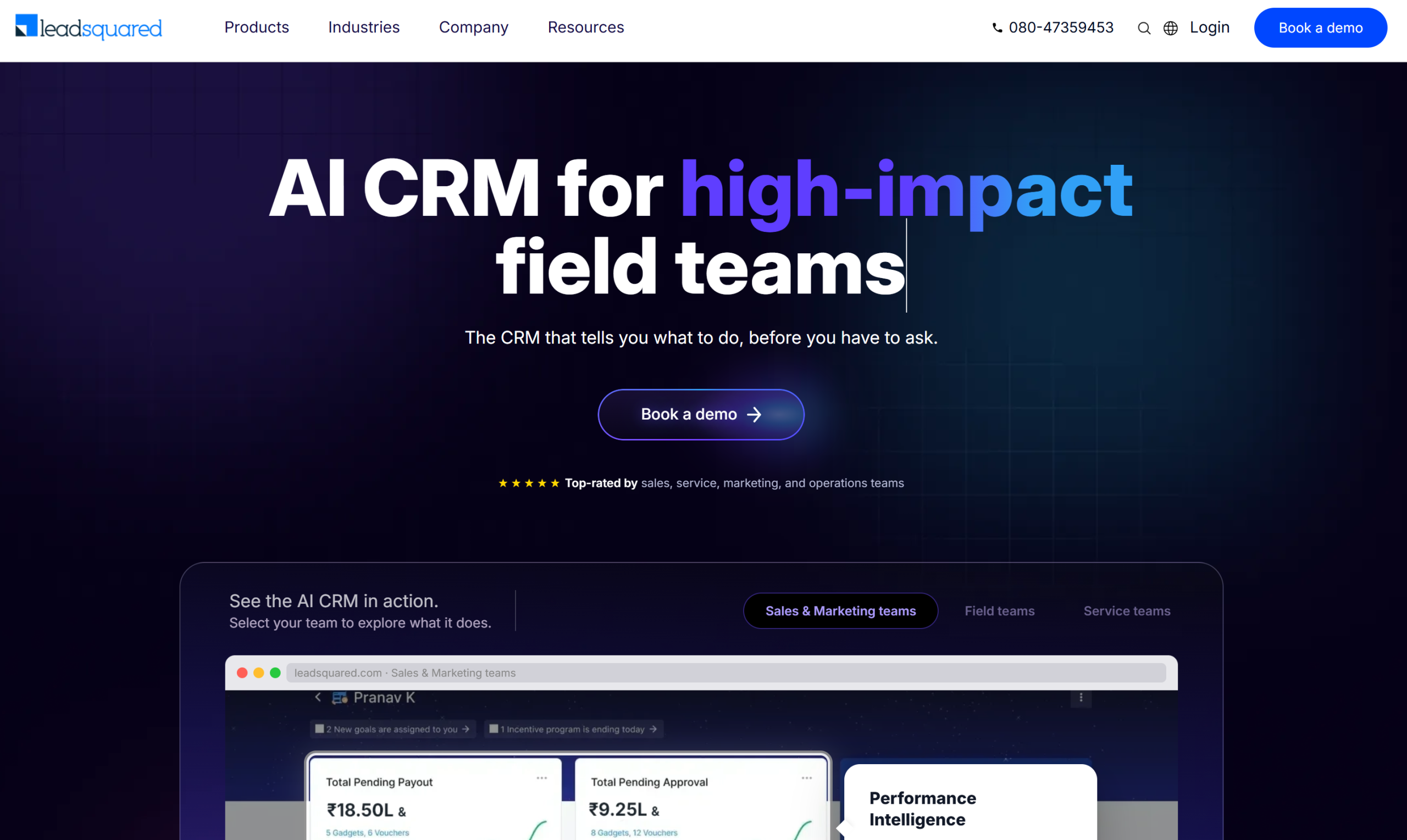
Task: Click the 'Total Pending Approval' title
Action: point(650,782)
